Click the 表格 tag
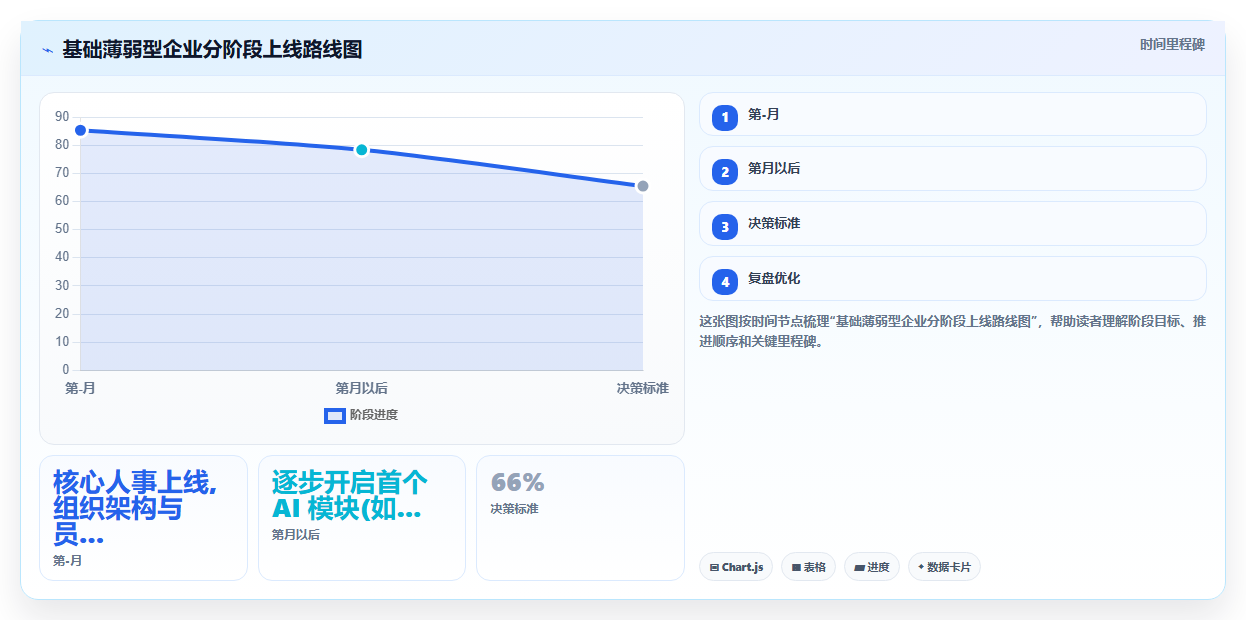Image resolution: width=1246 pixels, height=620 pixels. 808,567
